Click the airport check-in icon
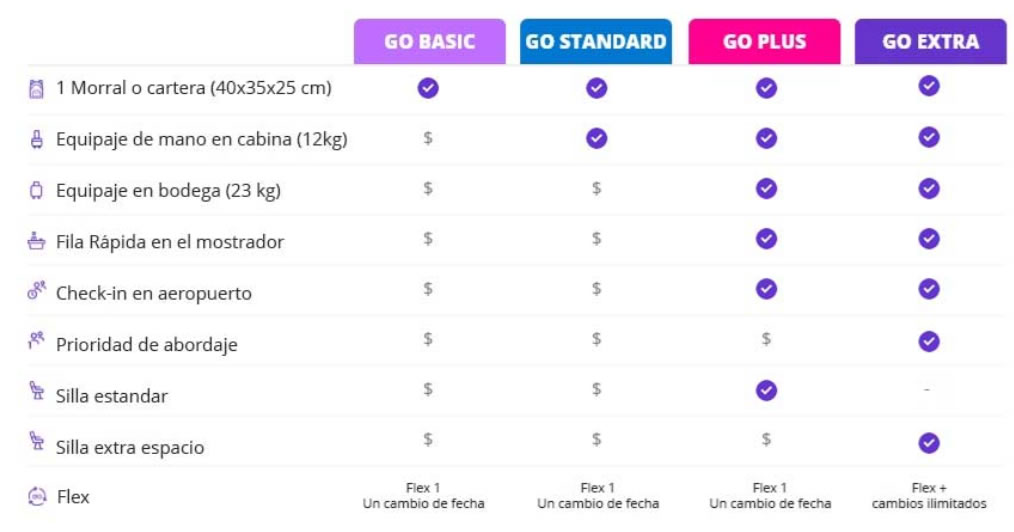The width and height of the screenshot is (1014, 532). pos(36,290)
